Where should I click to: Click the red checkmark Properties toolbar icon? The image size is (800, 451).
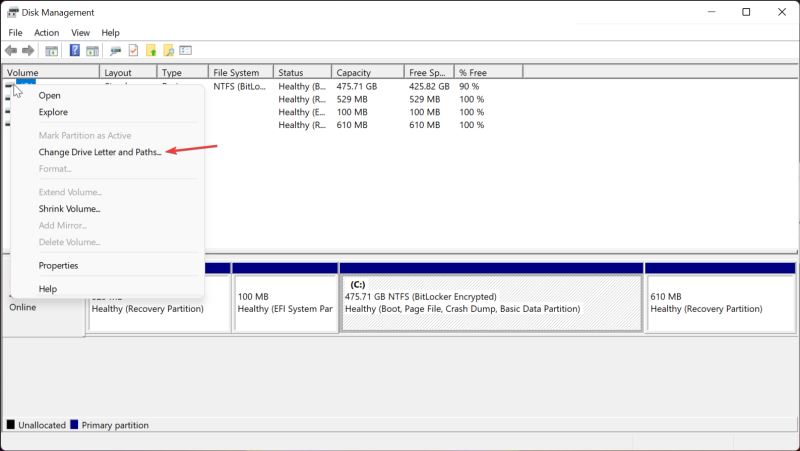point(133,50)
